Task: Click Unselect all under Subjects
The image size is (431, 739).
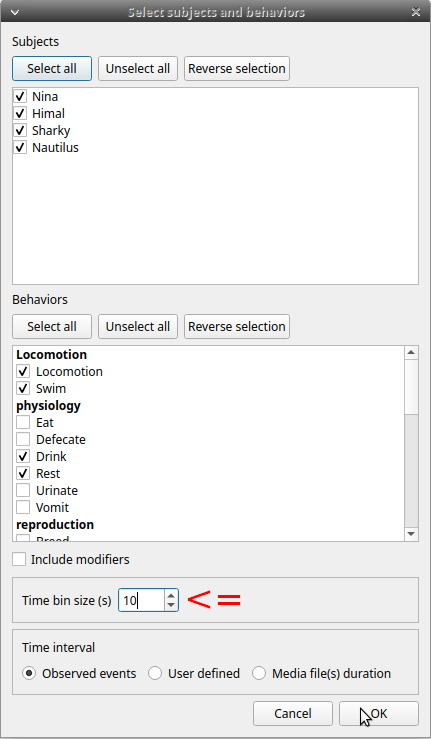Action: (138, 69)
